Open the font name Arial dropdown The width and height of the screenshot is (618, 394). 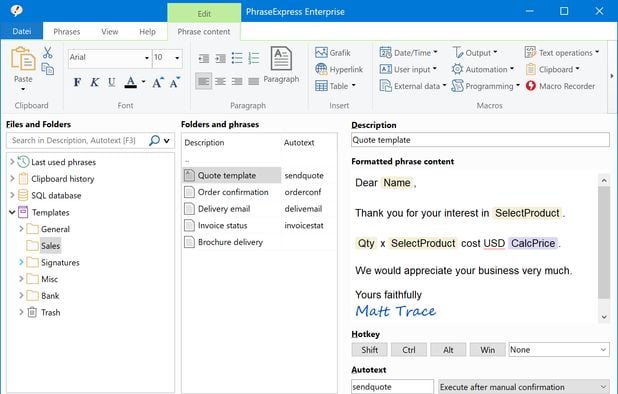pos(147,58)
